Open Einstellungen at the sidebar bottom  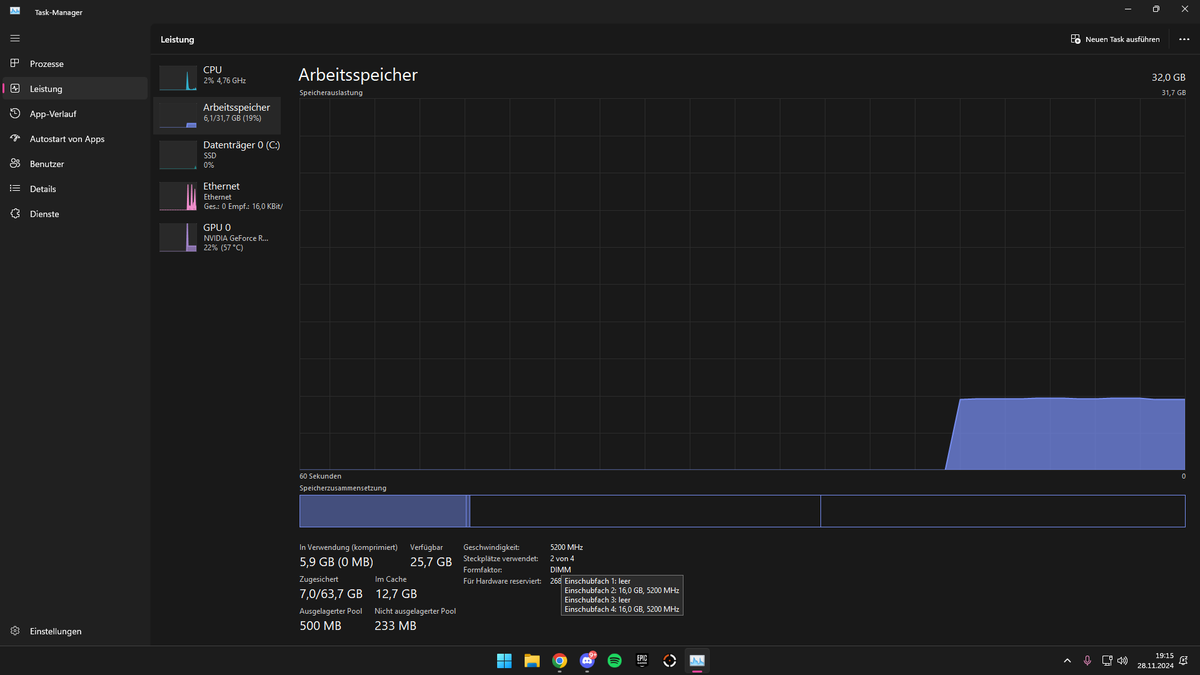coord(75,631)
